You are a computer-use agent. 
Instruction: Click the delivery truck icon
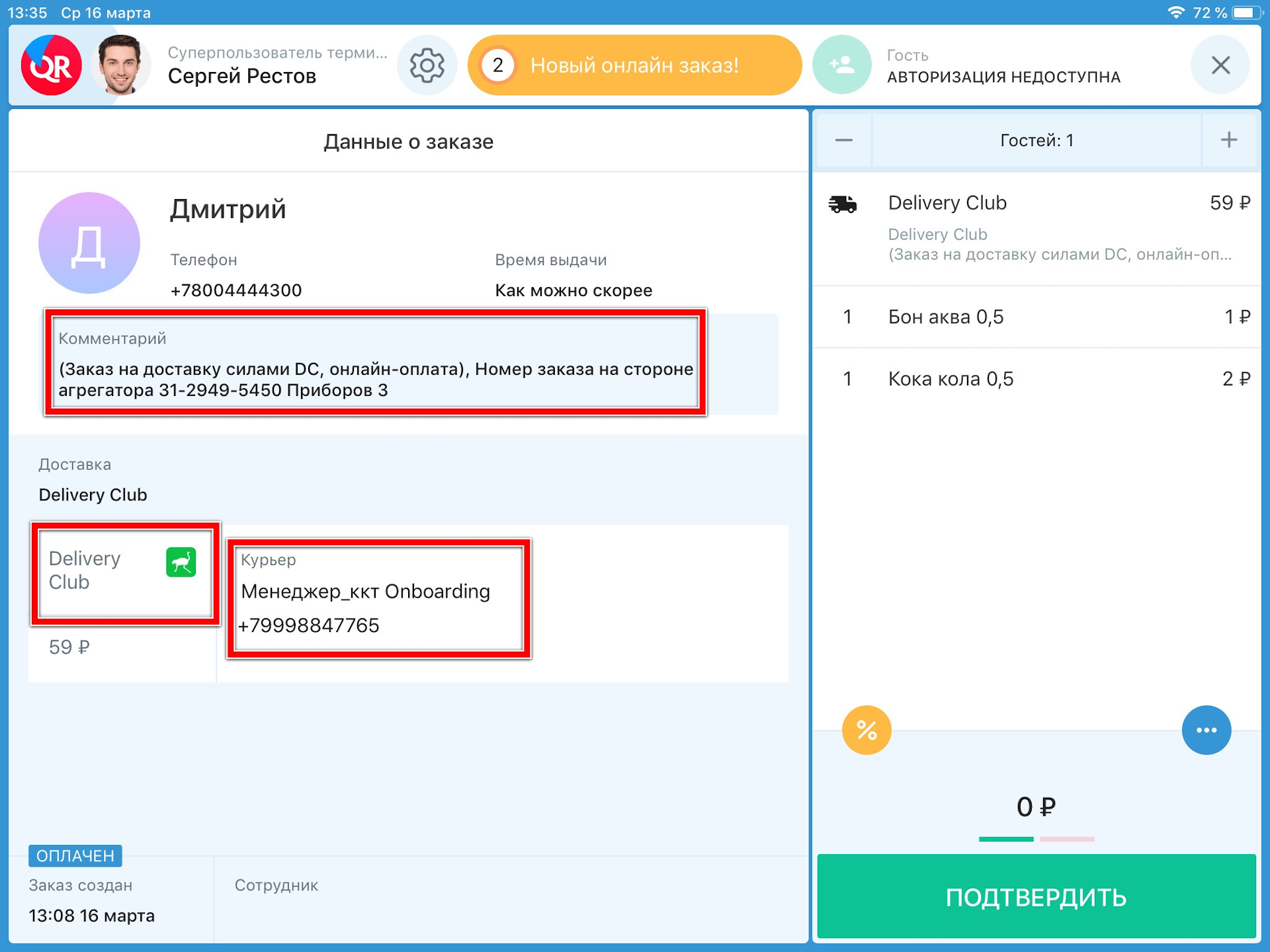coord(842,204)
